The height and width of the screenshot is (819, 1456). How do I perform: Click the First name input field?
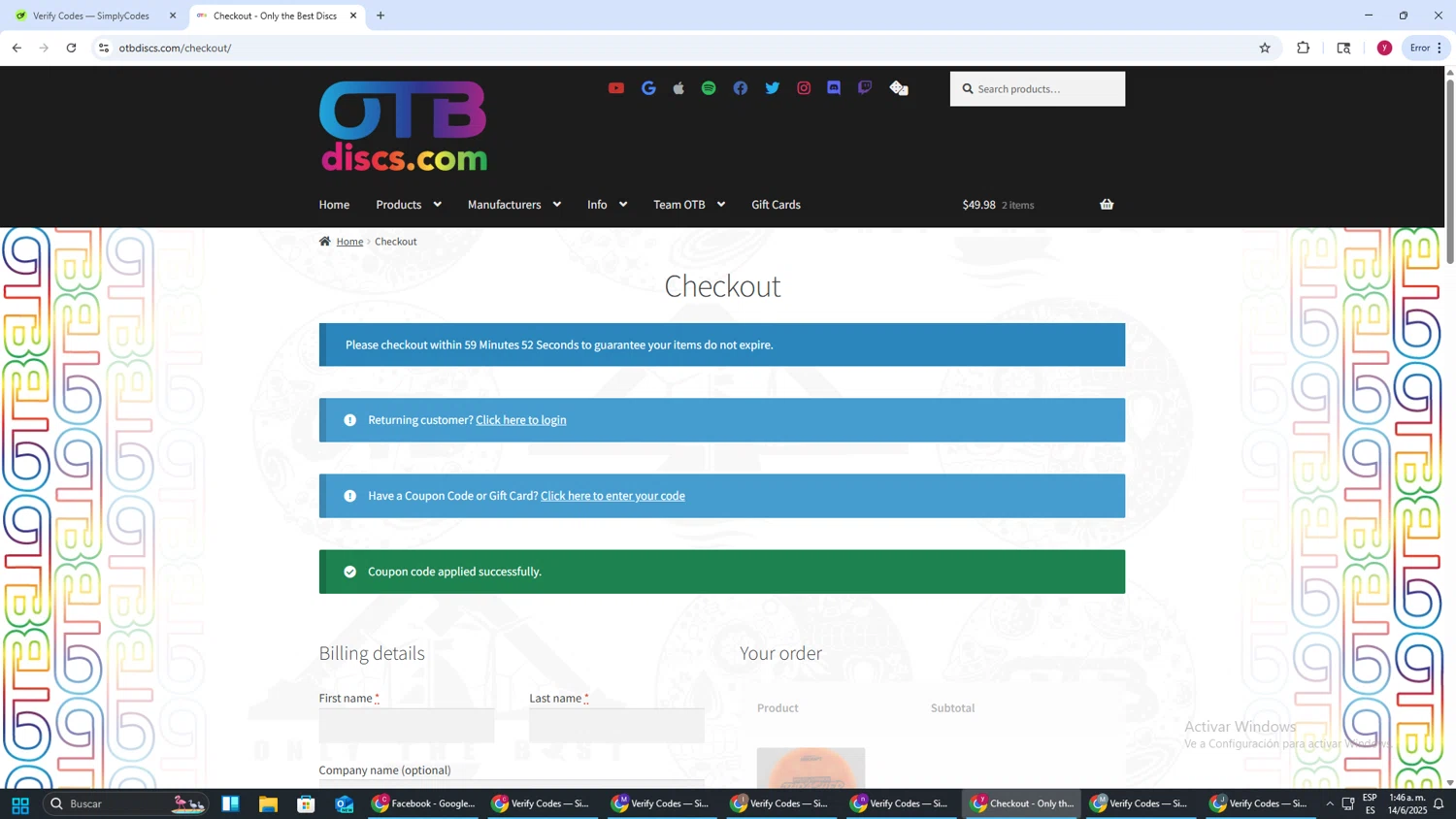(407, 726)
